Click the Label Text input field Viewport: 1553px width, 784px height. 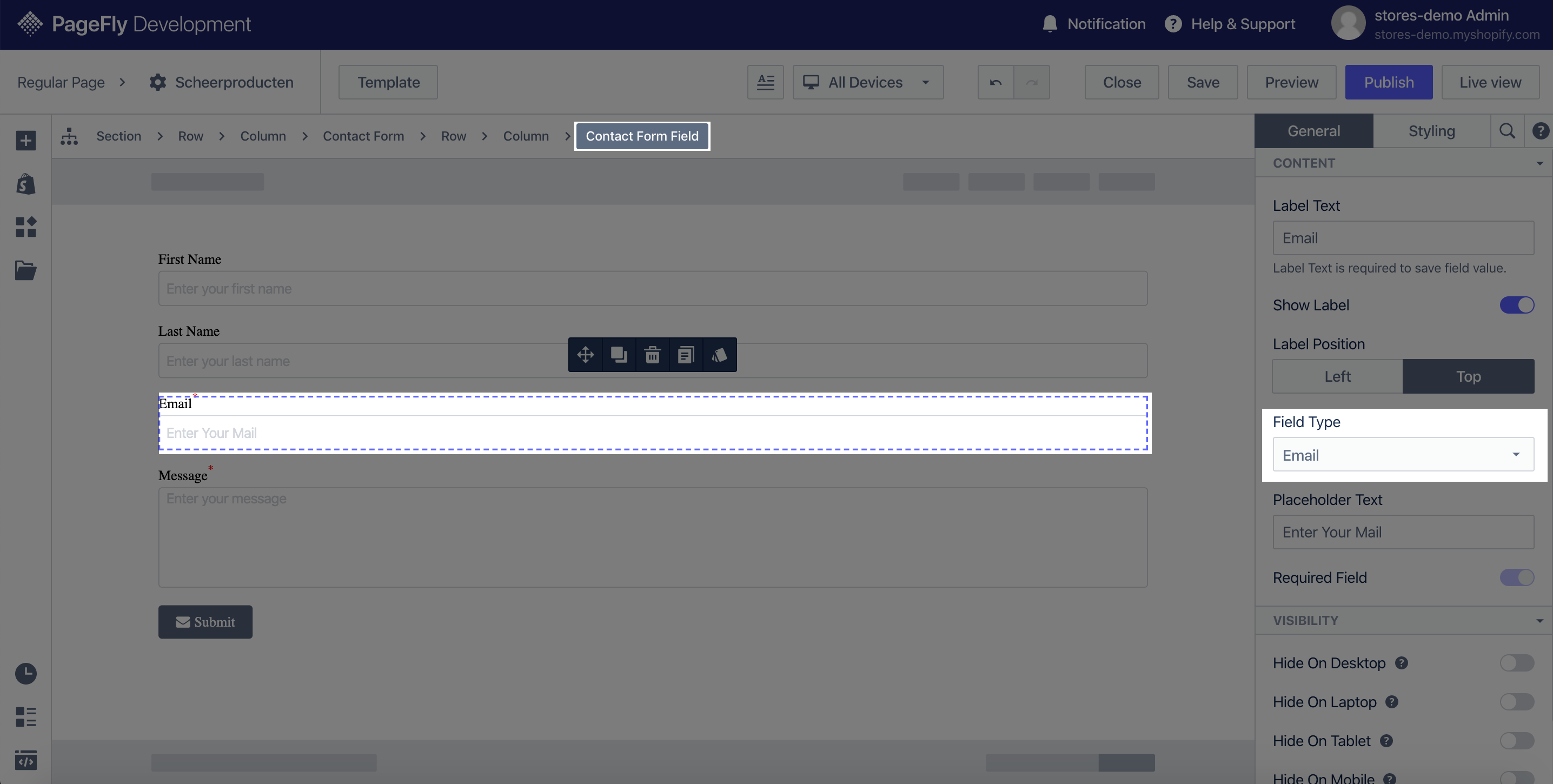click(x=1403, y=238)
